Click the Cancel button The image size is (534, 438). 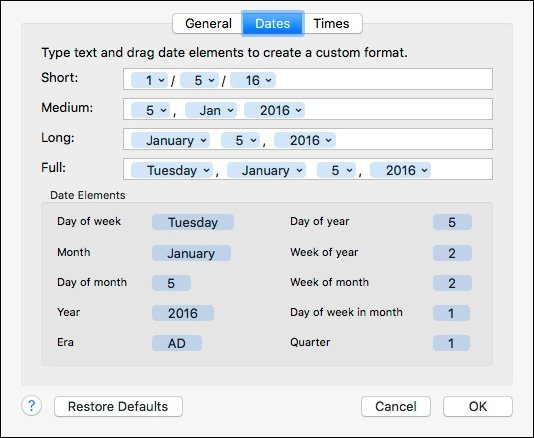[x=396, y=406]
